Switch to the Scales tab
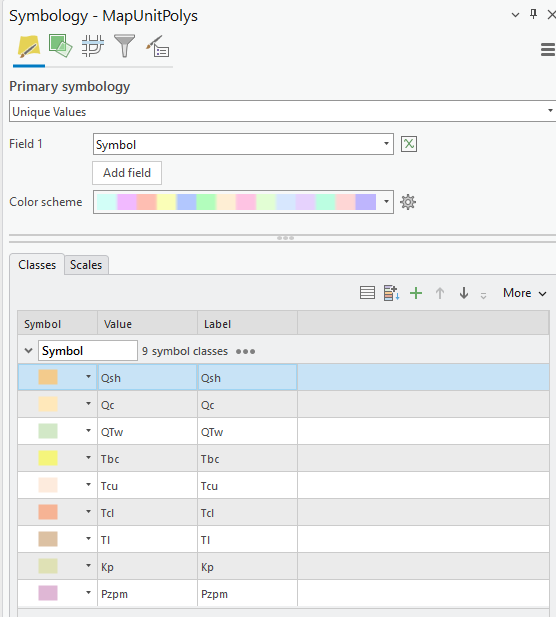Viewport: 556px width, 617px height. point(86,265)
